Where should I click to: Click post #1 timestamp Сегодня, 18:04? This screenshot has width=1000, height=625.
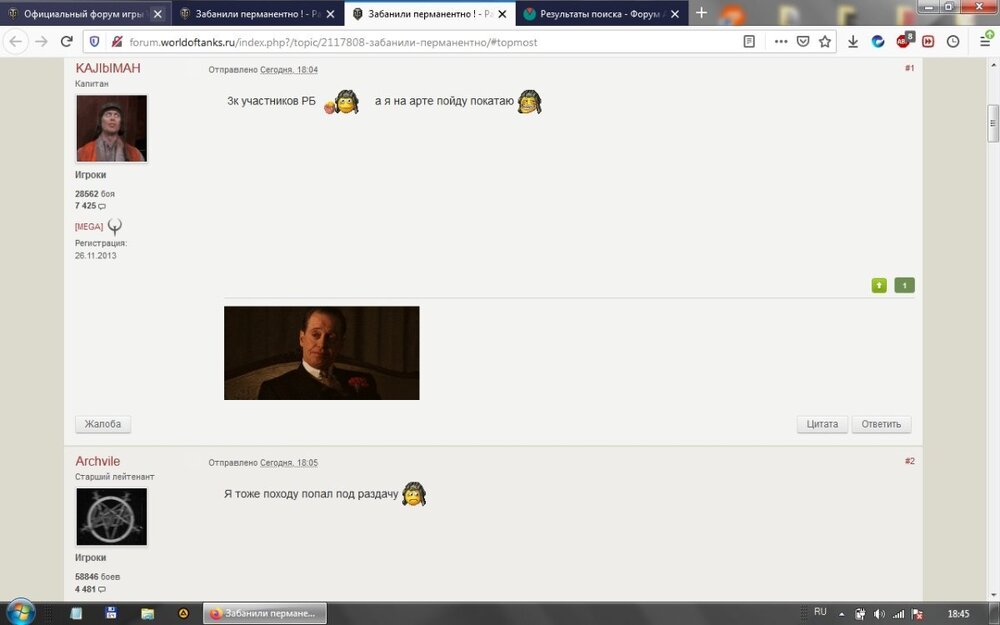289,70
